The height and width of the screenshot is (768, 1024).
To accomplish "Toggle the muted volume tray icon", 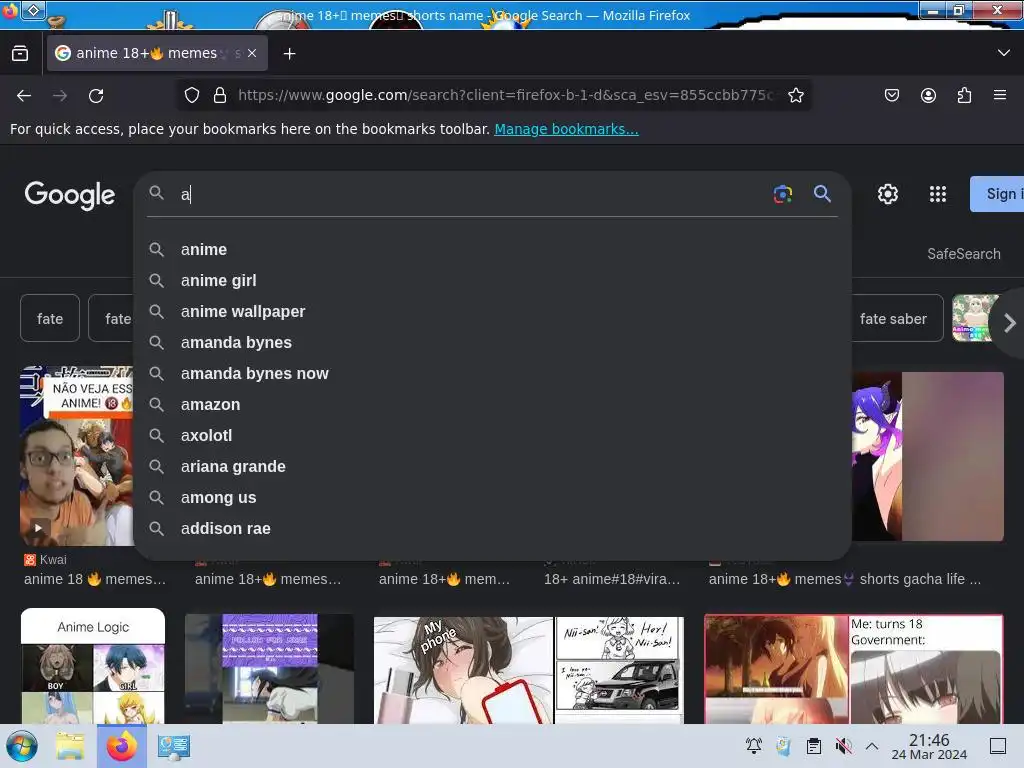I will (x=844, y=745).
